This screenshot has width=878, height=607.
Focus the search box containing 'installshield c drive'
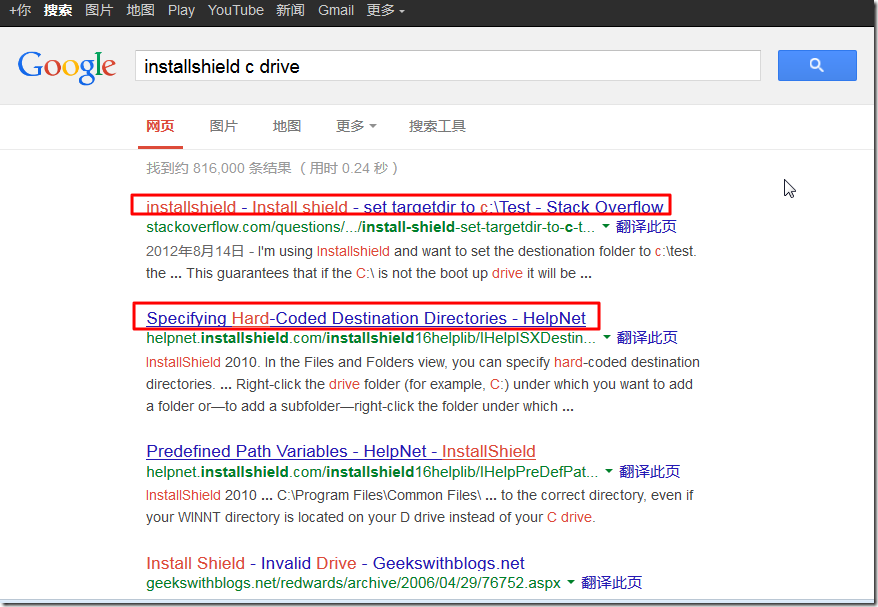(447, 66)
